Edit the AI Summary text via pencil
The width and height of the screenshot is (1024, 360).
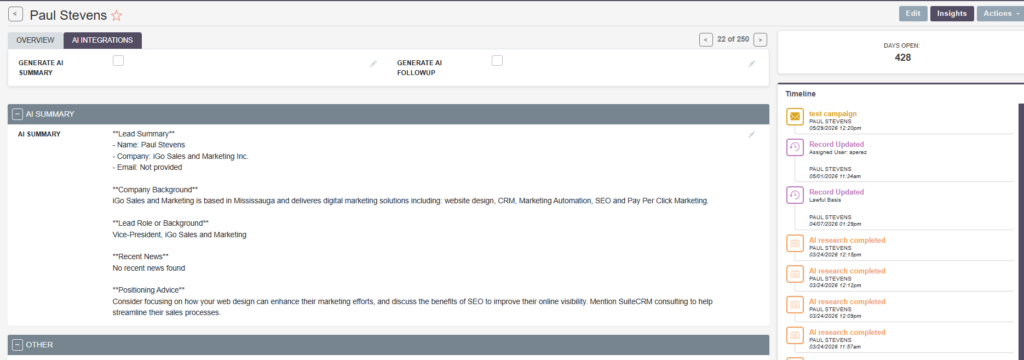coord(752,134)
